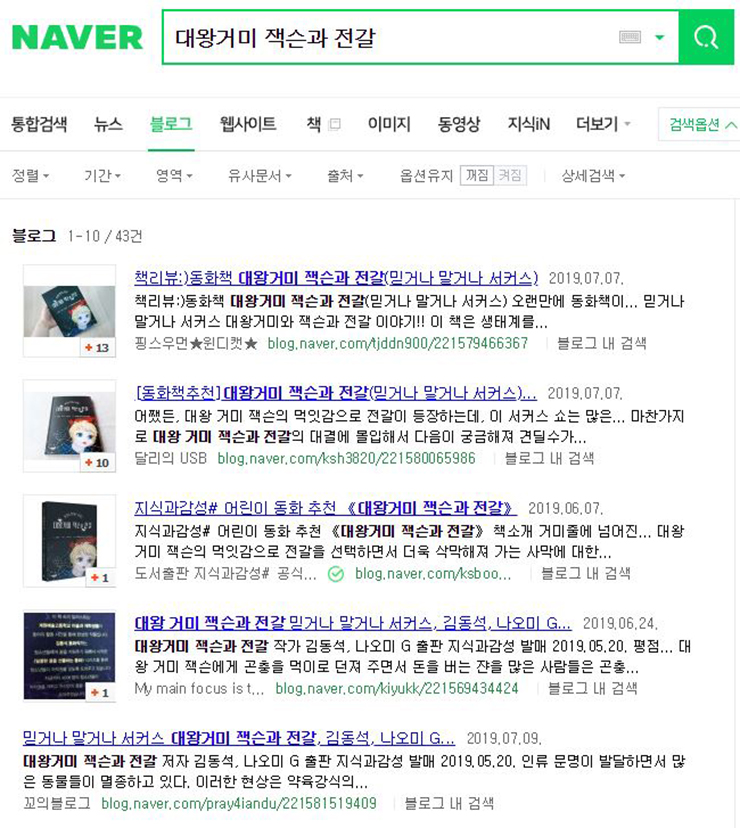The image size is (740, 828).
Task: Turn 옵션유지 to 꺼짐
Action: (477, 175)
